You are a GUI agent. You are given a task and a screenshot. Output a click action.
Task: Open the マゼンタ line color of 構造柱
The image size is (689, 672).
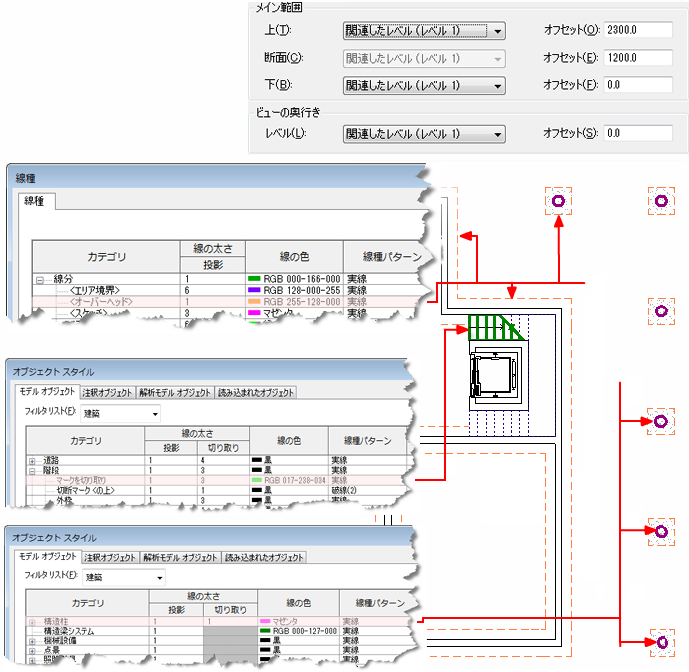tap(298, 621)
